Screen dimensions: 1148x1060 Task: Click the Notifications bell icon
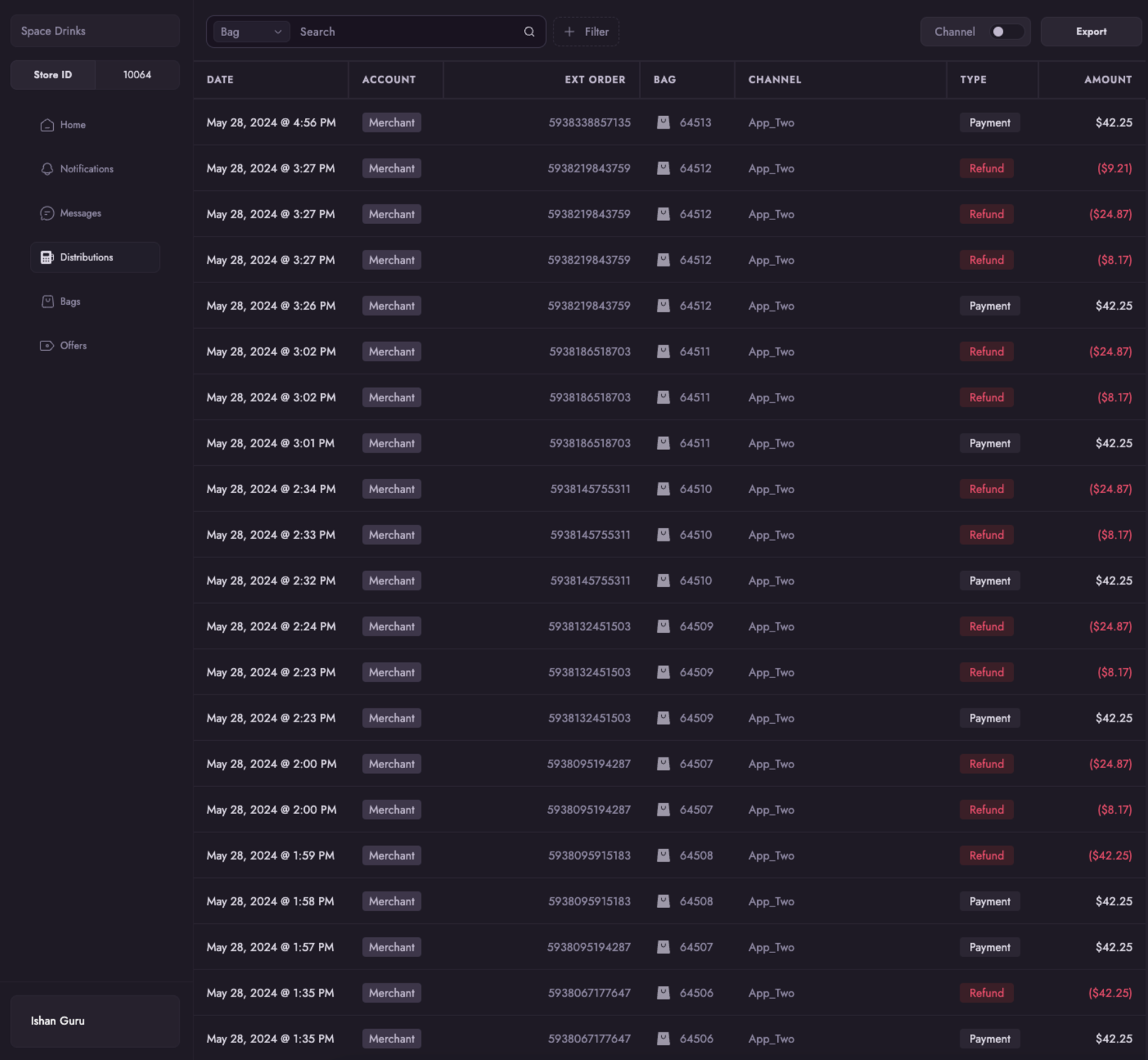pos(47,169)
